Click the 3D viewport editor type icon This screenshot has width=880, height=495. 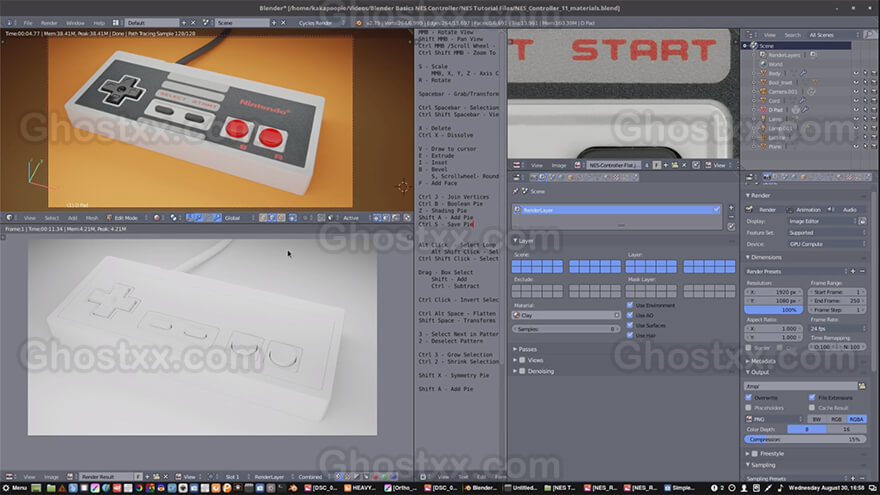pyautogui.click(x=10, y=218)
